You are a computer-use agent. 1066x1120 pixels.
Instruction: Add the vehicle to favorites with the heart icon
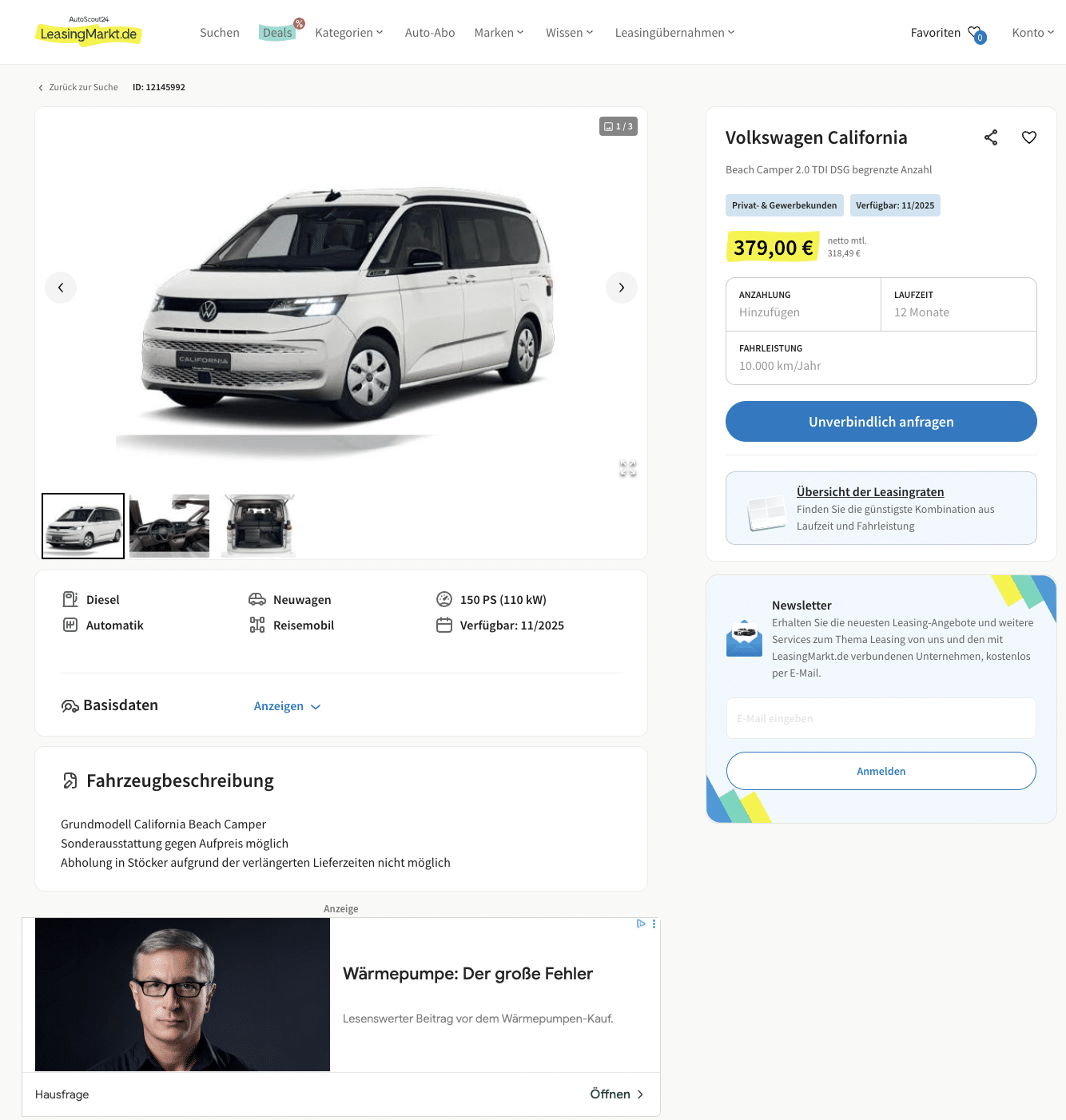coord(1029,137)
